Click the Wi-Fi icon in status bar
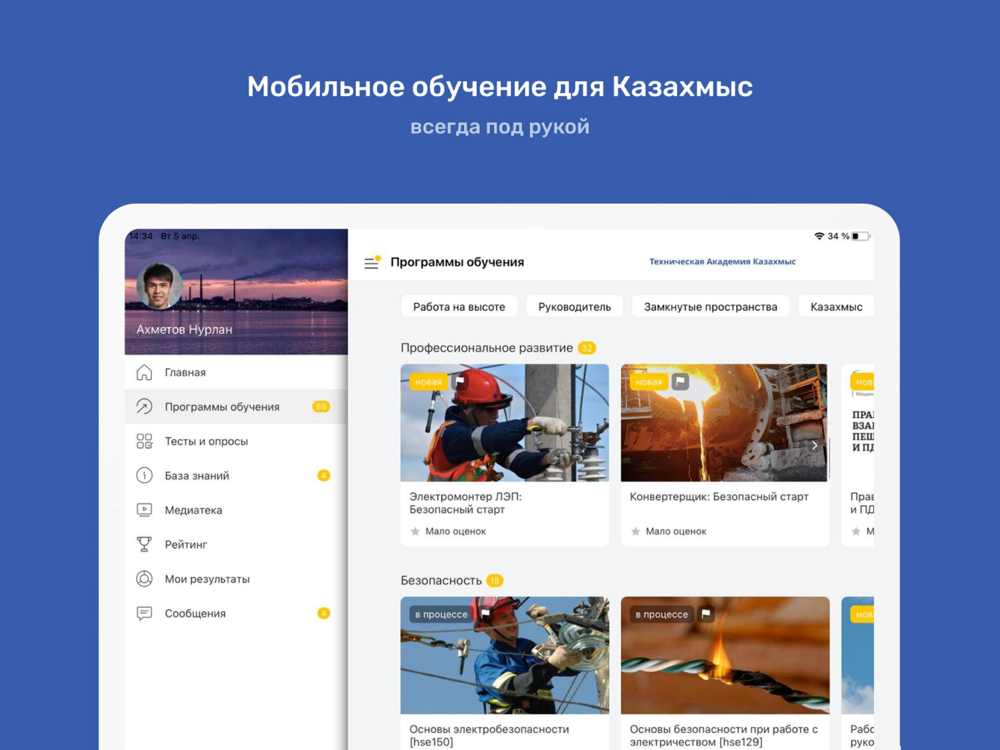The width and height of the screenshot is (1000, 750). click(x=819, y=236)
